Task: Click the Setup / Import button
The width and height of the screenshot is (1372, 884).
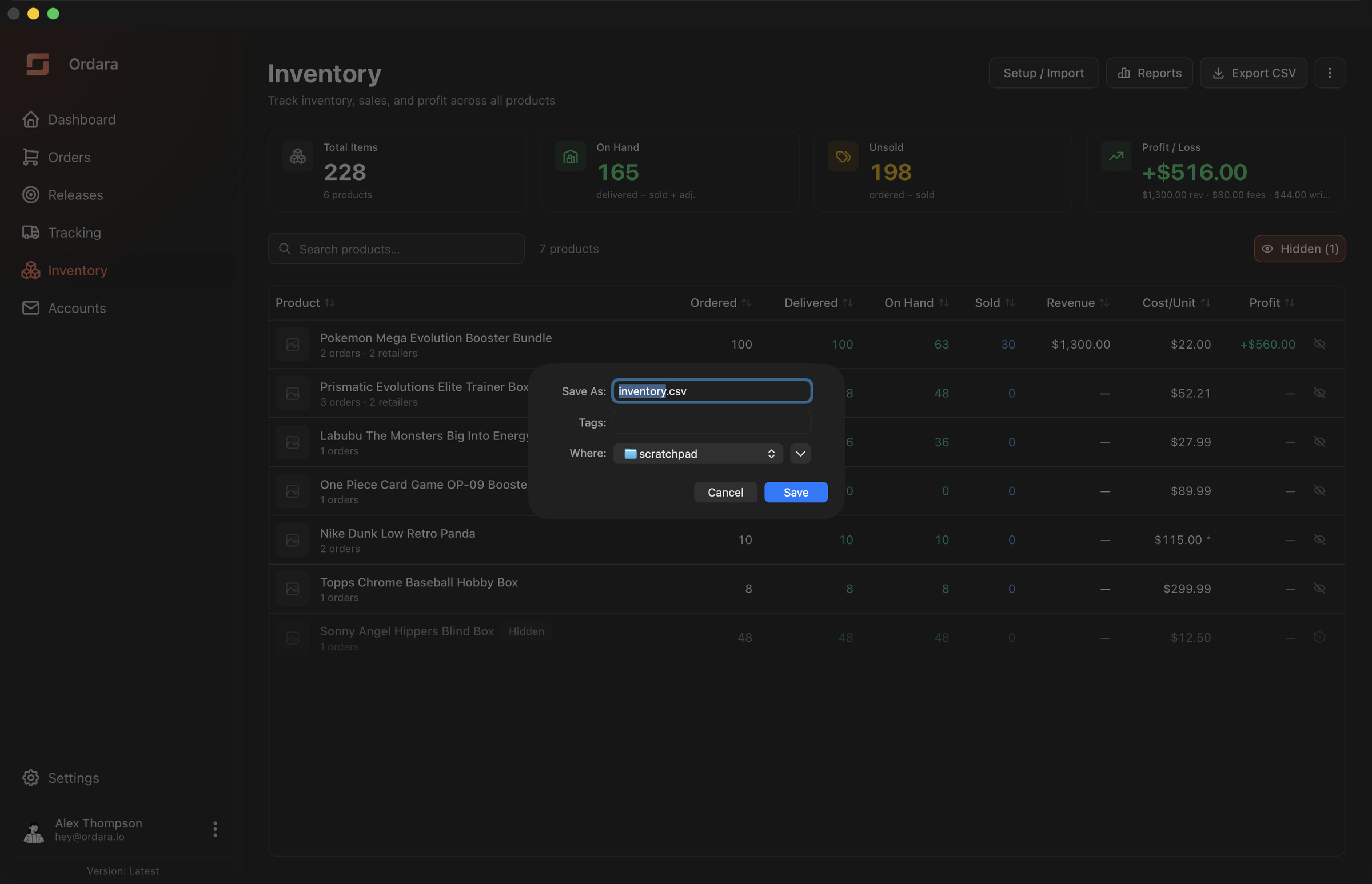Action: pos(1043,73)
